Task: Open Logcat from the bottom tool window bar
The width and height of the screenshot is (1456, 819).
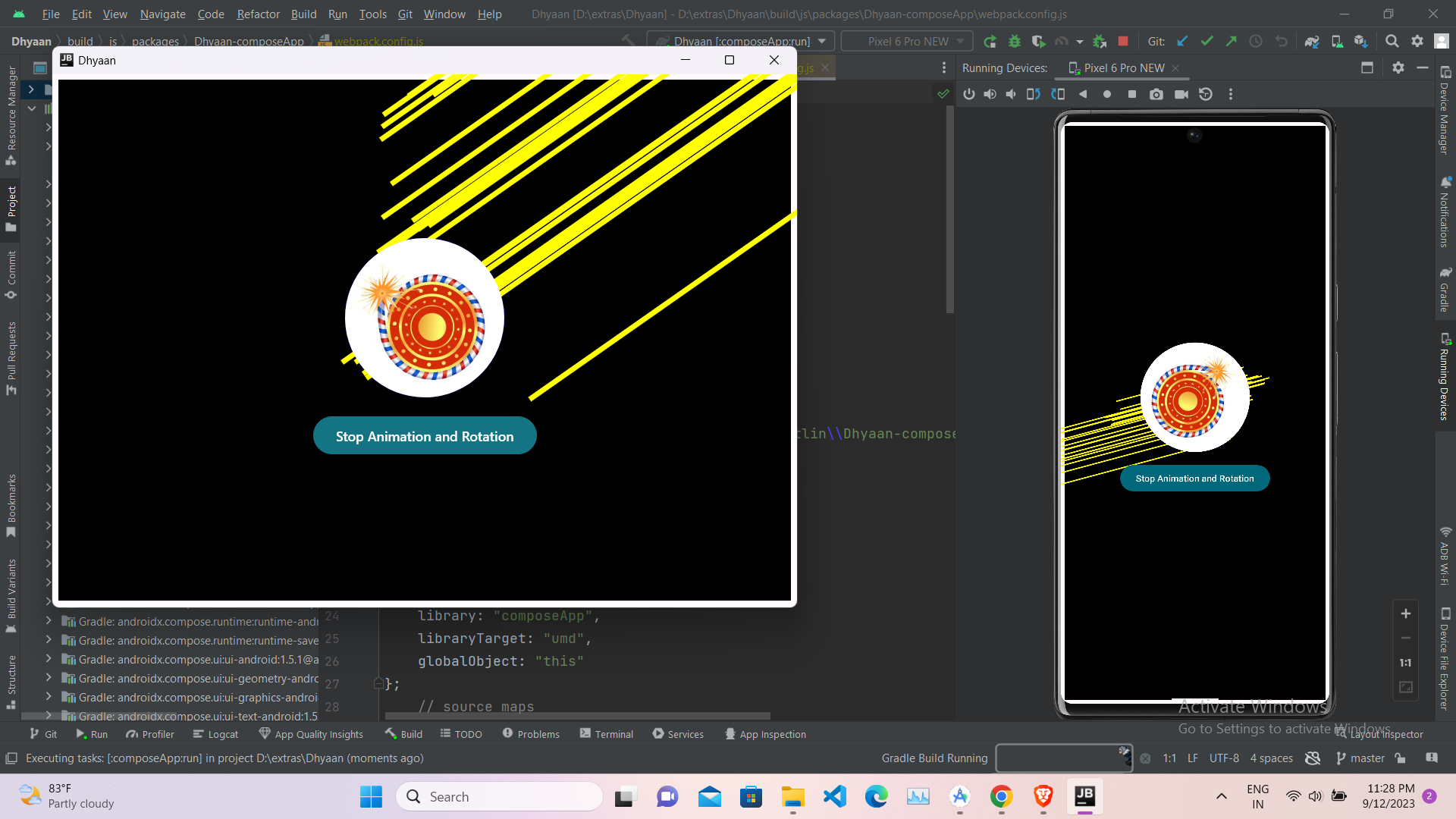Action: coord(215,734)
